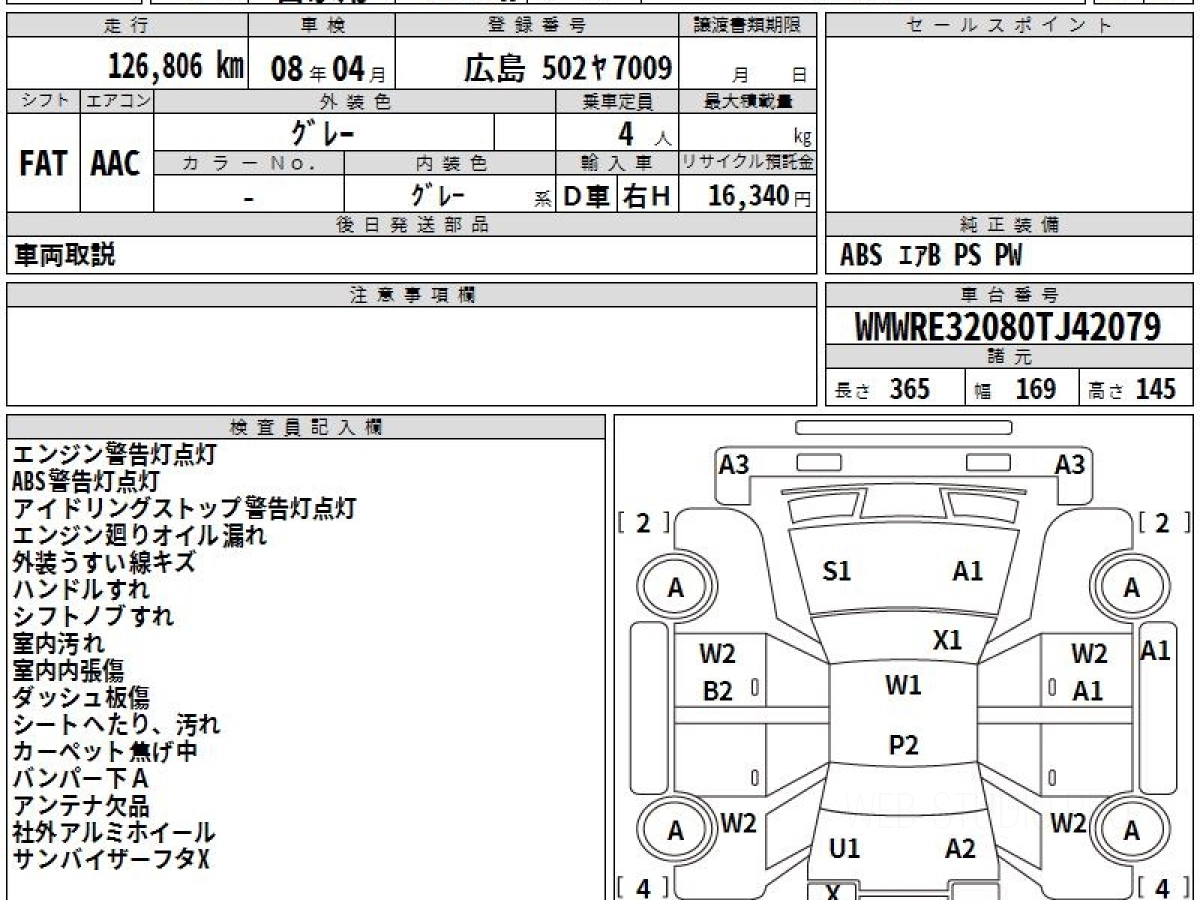
Task: Click registration number 広島 502ヤ7009
Action: click(567, 67)
